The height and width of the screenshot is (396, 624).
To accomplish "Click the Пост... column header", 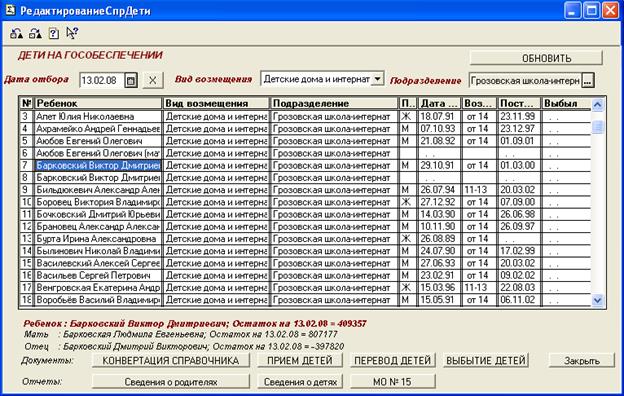I will pos(519,103).
